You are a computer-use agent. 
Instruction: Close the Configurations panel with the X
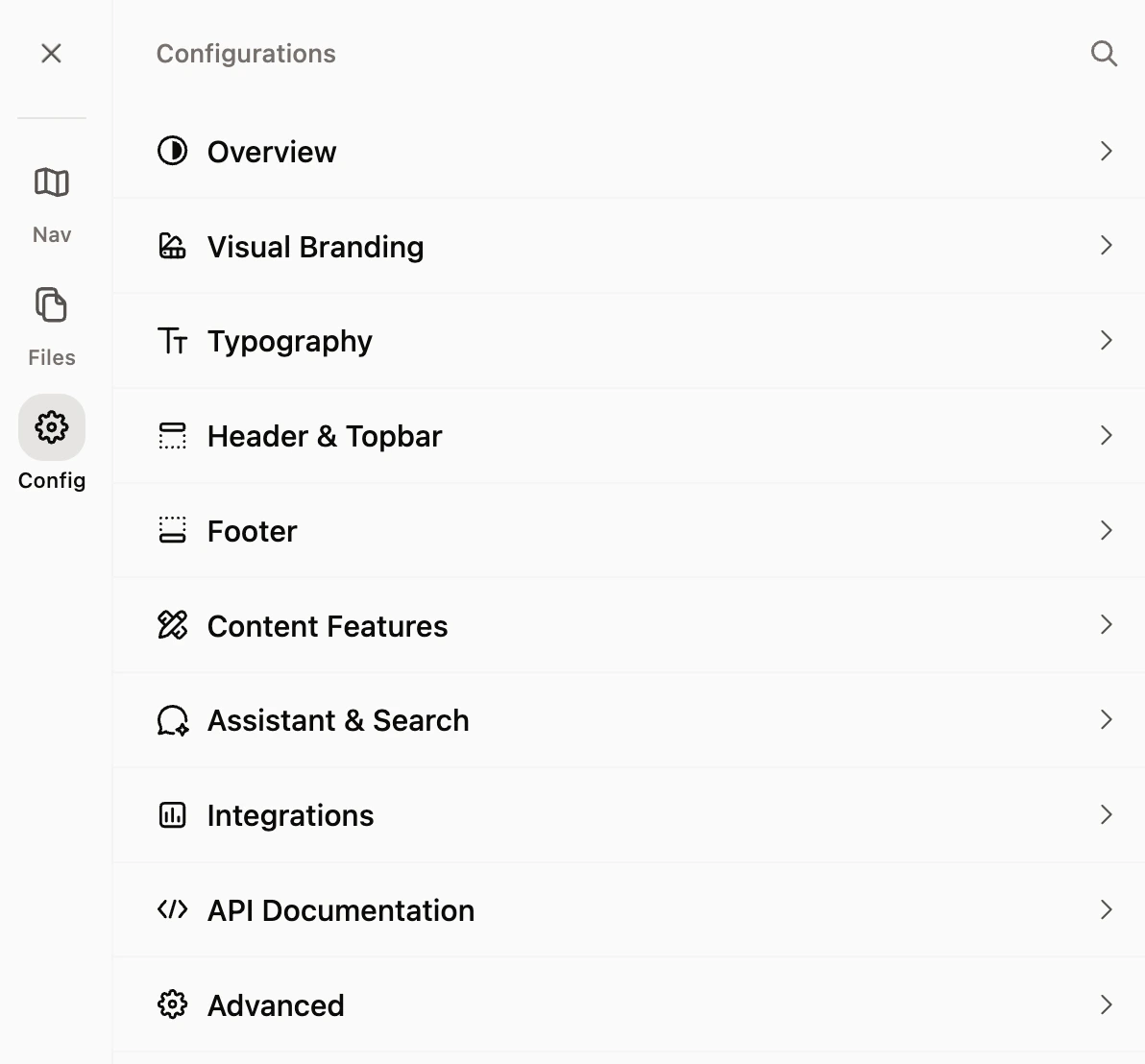pos(51,54)
